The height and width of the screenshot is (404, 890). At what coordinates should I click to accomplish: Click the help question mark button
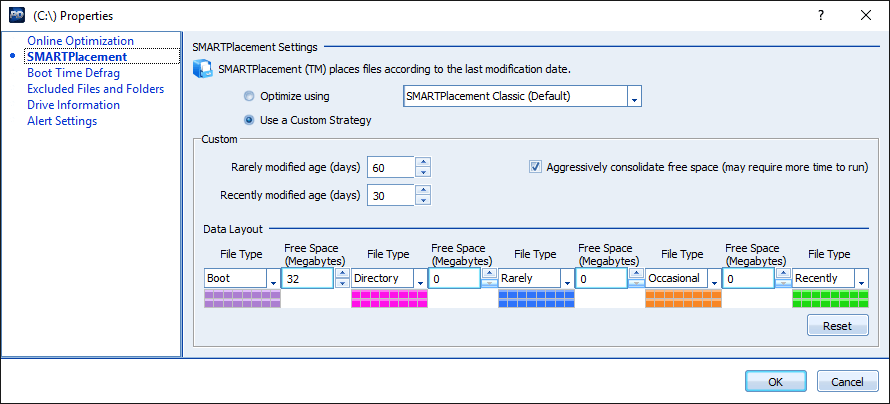tap(820, 15)
